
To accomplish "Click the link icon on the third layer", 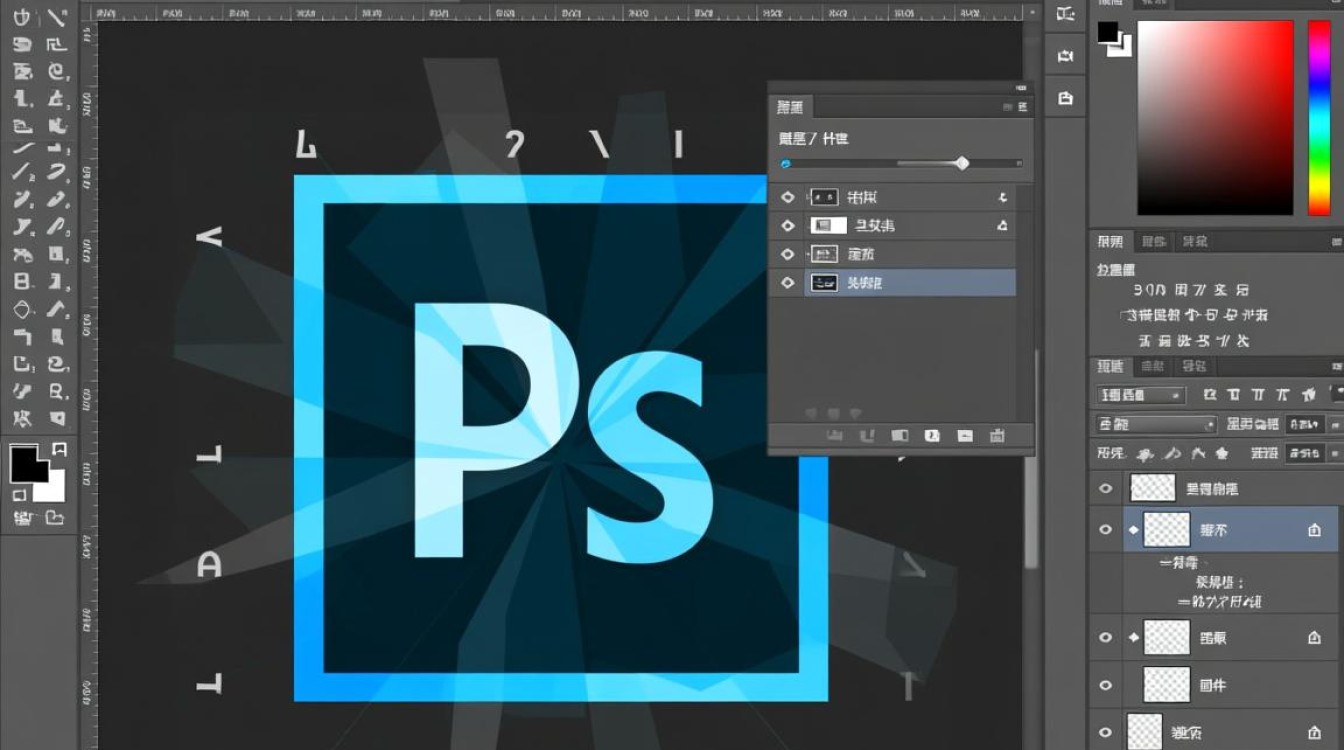I will [x=1134, y=637].
